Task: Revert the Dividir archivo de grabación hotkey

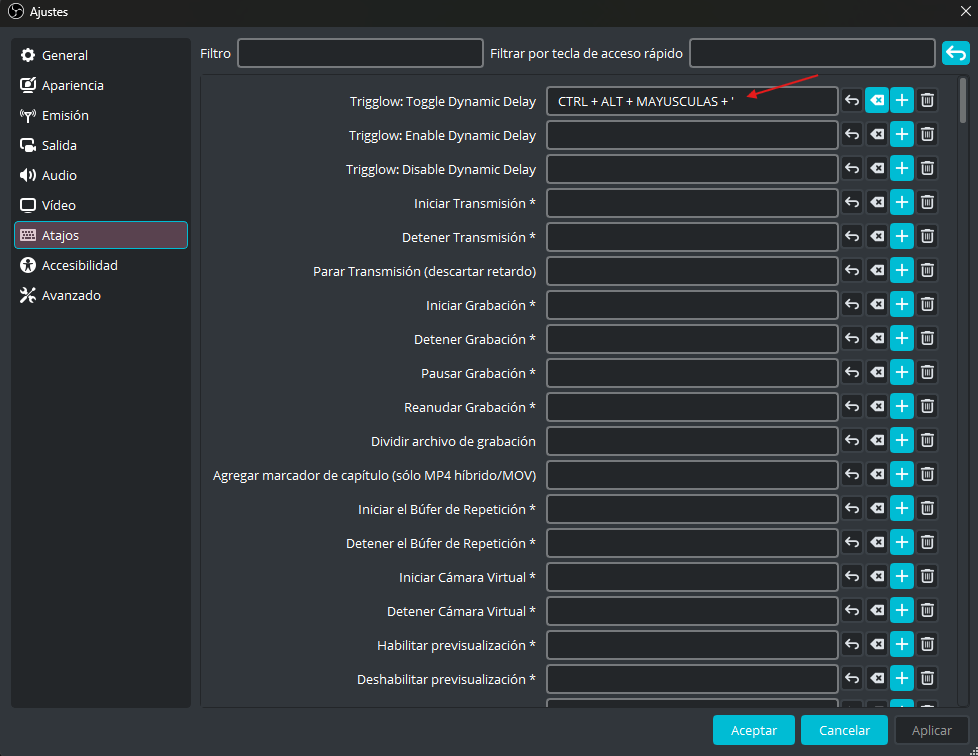Action: [x=852, y=440]
